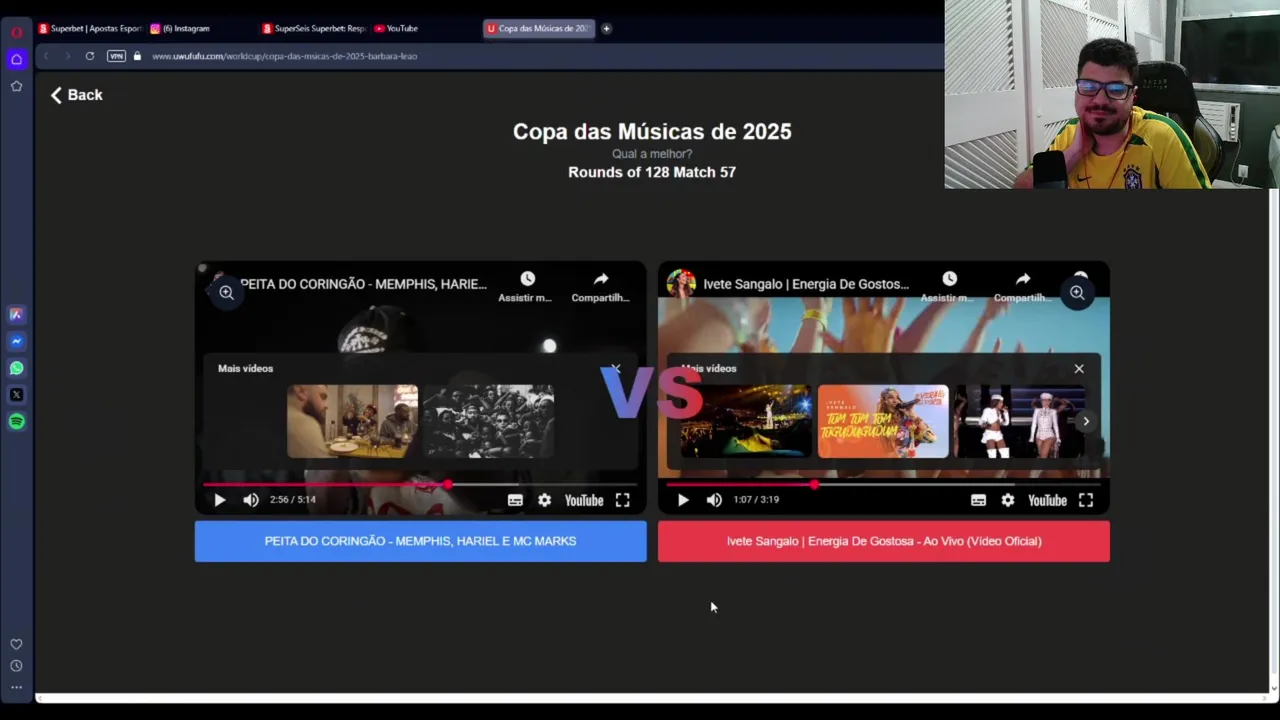Screen dimensions: 1280x720
Task: Reload the current page
Action: tap(90, 56)
